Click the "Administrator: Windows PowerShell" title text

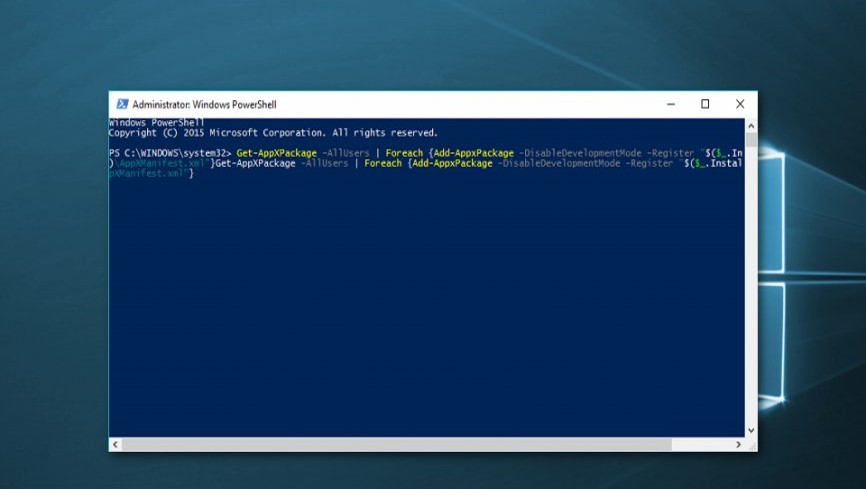[204, 104]
